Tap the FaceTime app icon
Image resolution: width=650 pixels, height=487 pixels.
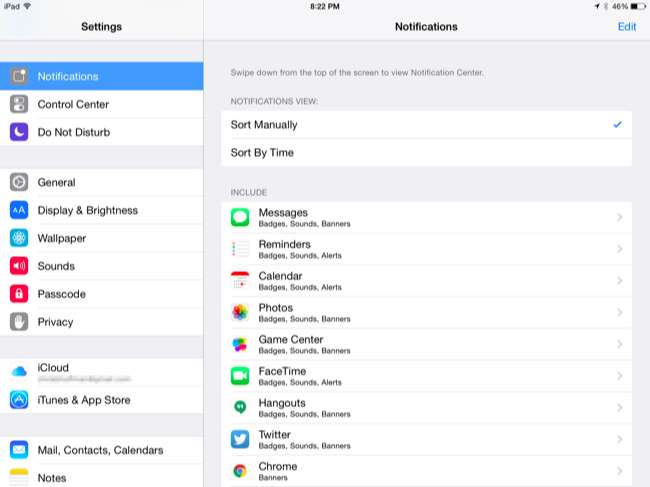240,376
